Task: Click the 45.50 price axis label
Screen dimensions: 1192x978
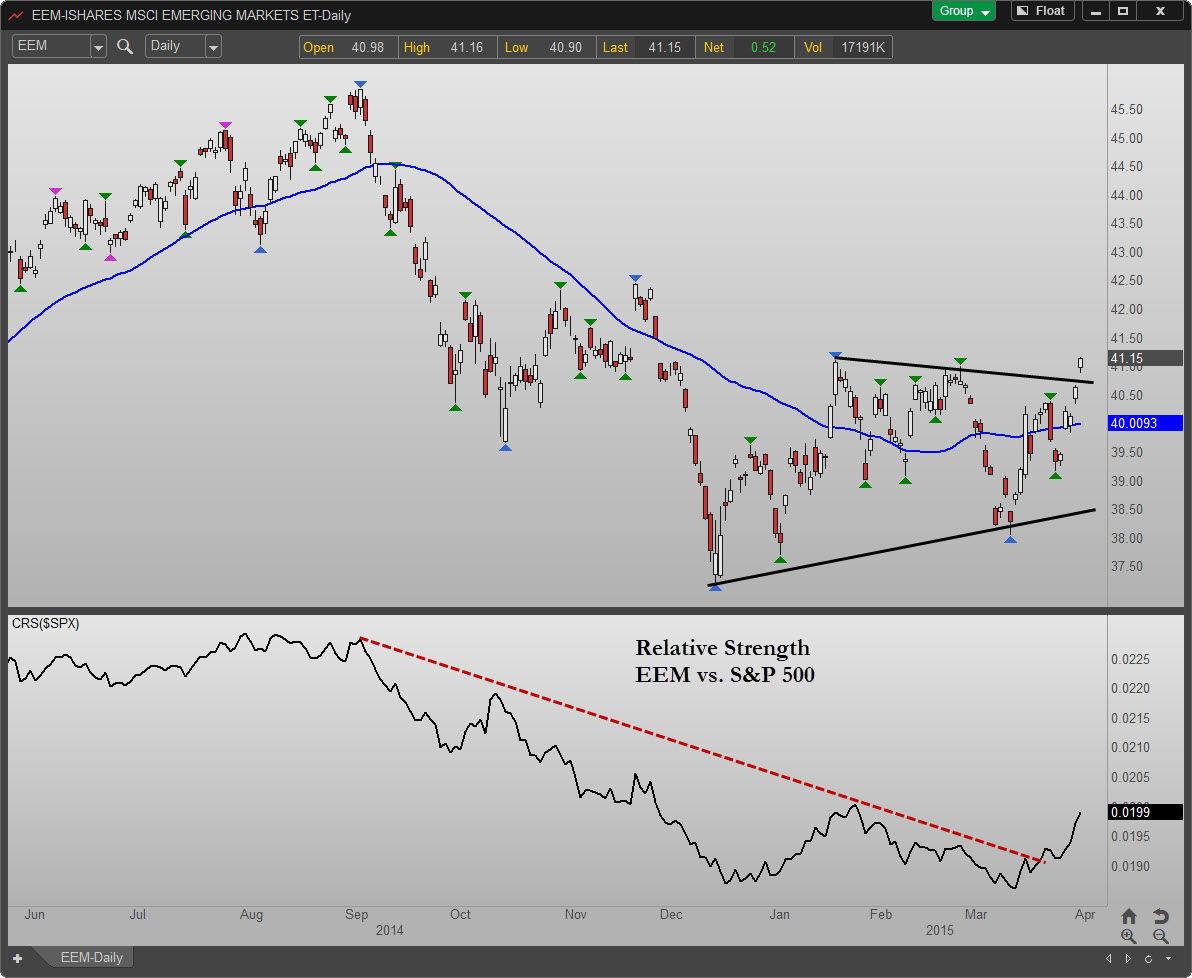Action: point(1127,110)
